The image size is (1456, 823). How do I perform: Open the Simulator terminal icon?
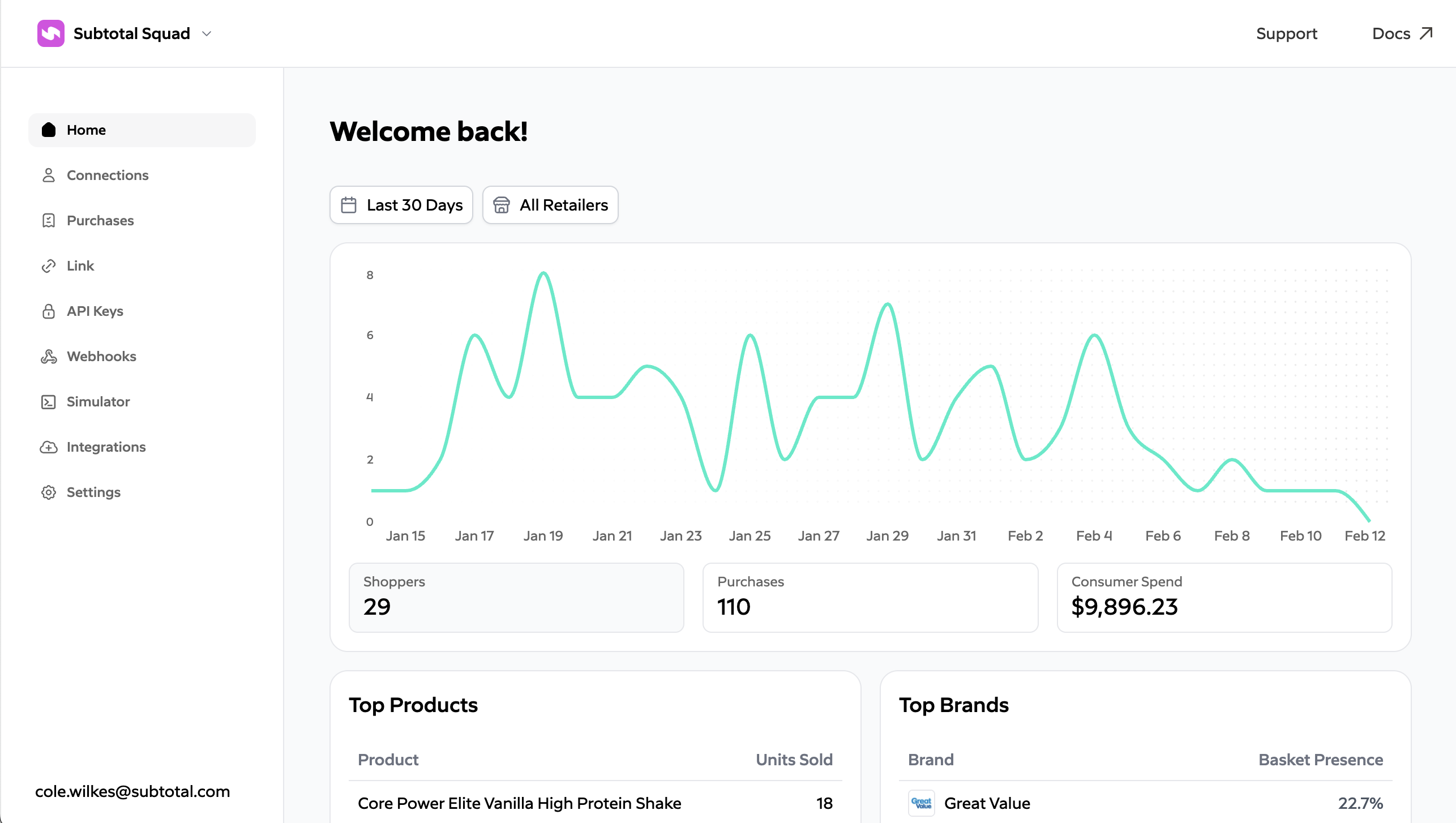tap(49, 401)
